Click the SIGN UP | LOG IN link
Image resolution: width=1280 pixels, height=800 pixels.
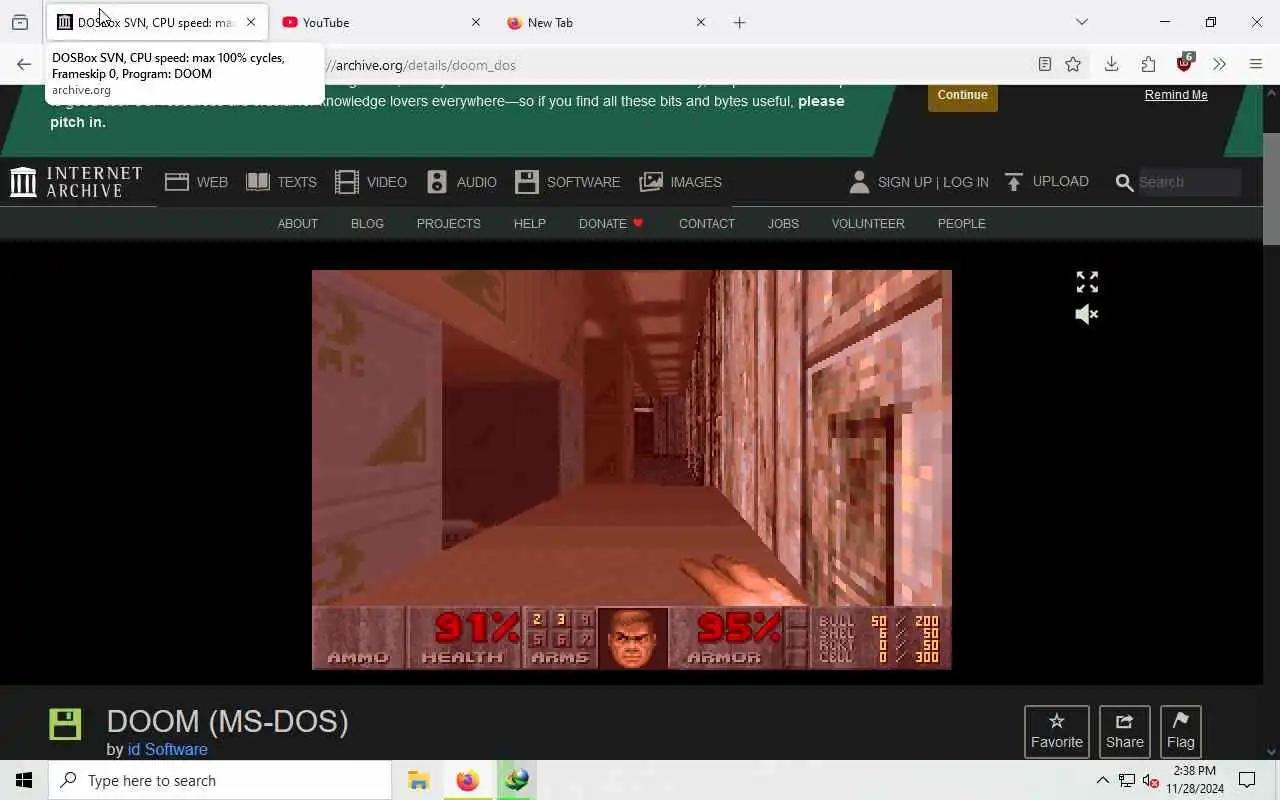point(919,182)
